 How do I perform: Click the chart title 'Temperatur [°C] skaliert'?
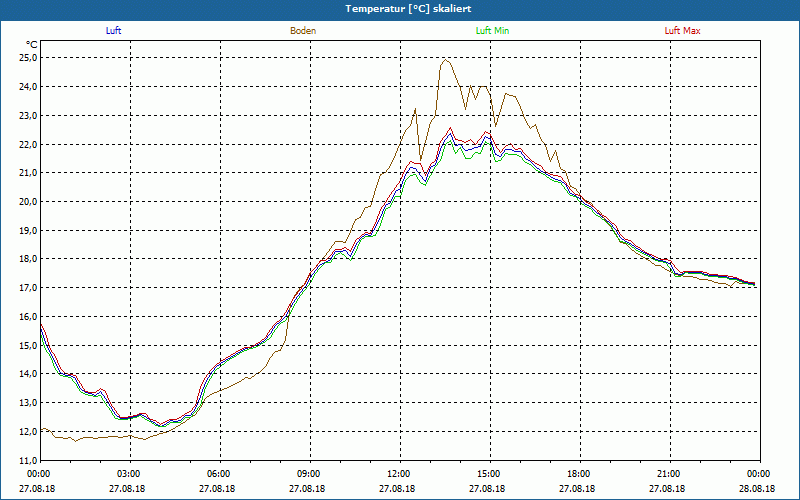408,9
